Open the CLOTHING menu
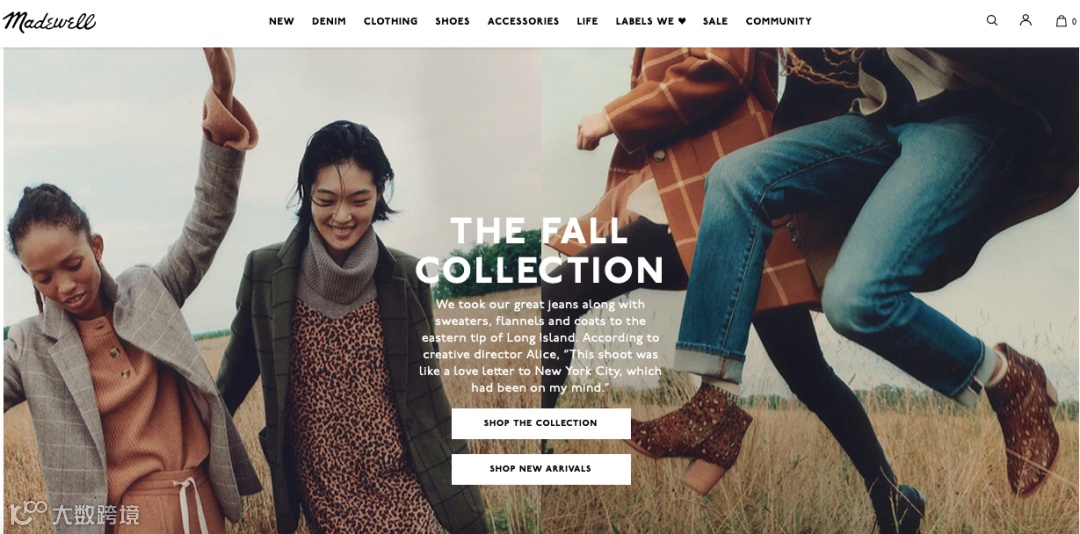 pos(391,21)
